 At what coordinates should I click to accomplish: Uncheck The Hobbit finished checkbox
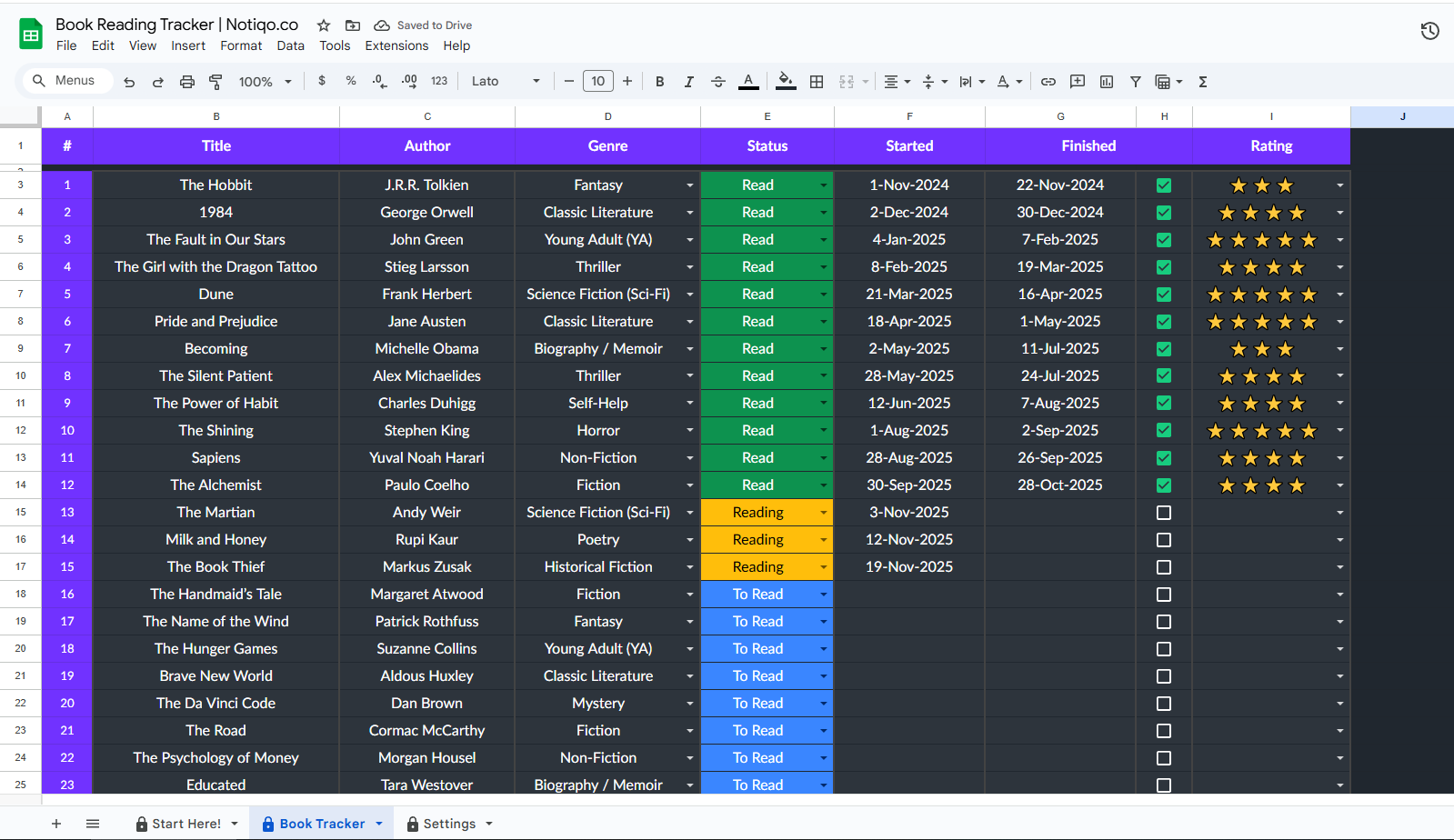[x=1163, y=185]
